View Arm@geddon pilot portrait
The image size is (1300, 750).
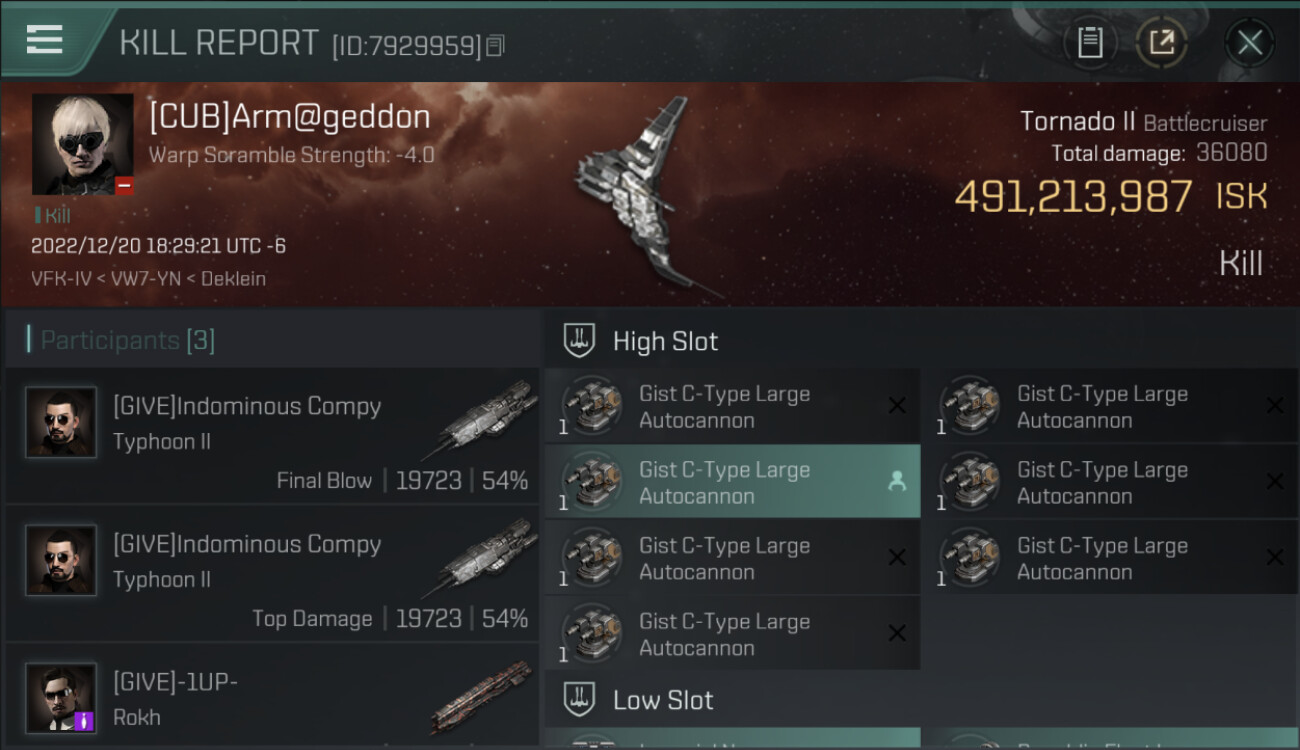82,144
